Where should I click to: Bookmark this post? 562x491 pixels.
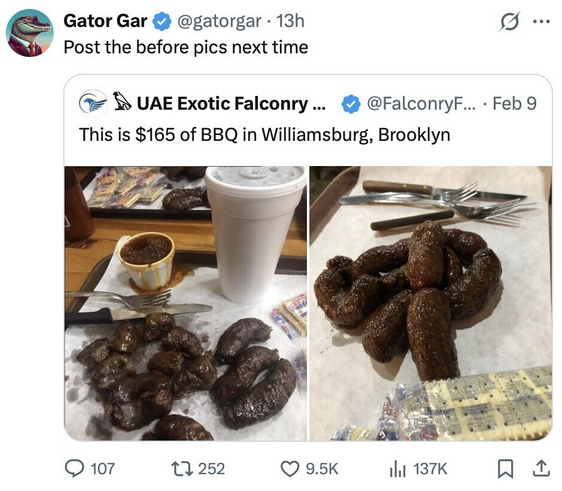[505, 469]
